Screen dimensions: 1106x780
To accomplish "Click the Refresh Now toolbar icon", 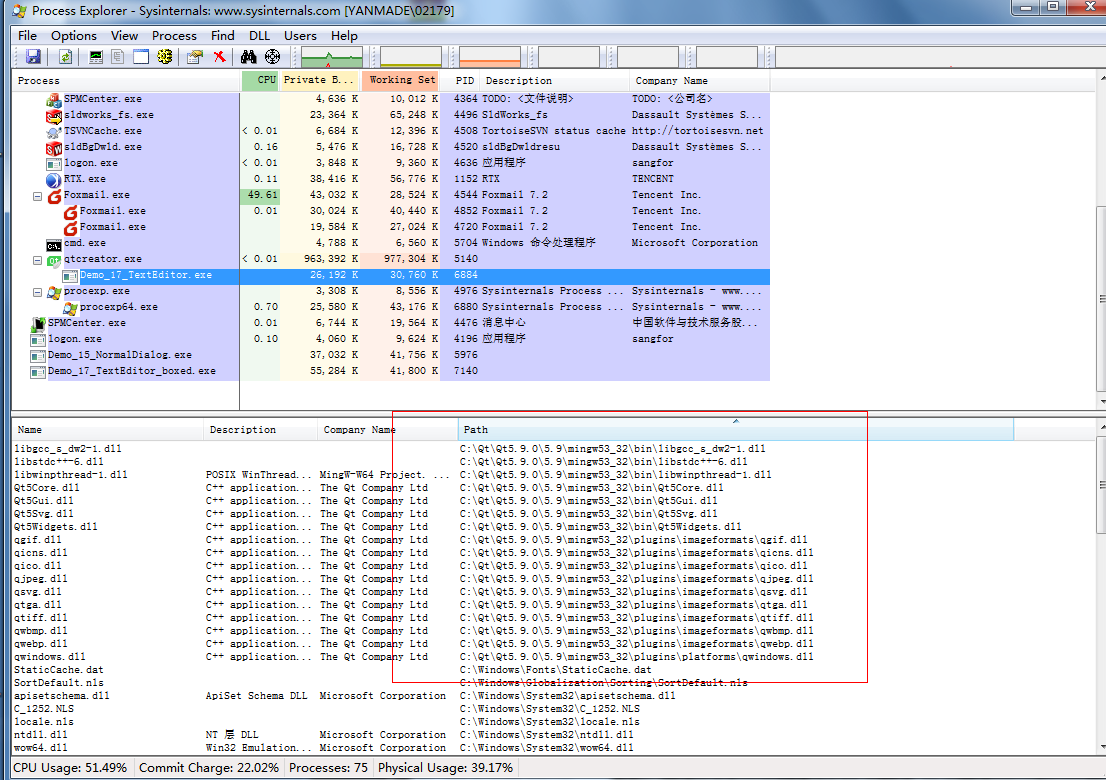I will (x=66, y=56).
